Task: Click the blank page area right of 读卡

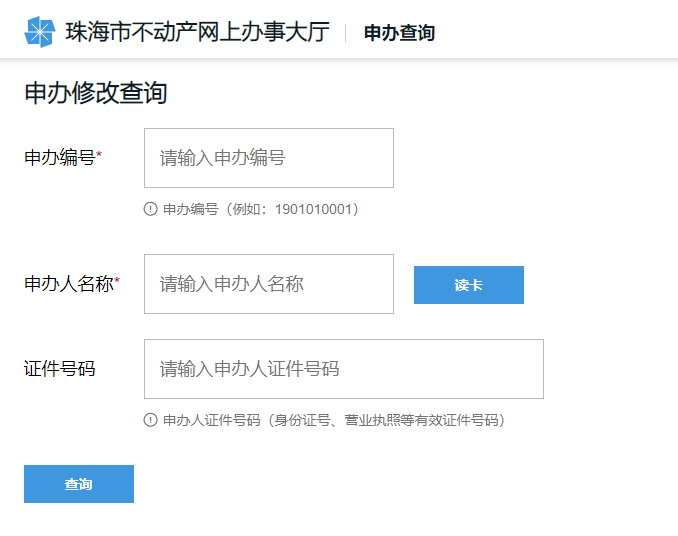Action: [600, 285]
